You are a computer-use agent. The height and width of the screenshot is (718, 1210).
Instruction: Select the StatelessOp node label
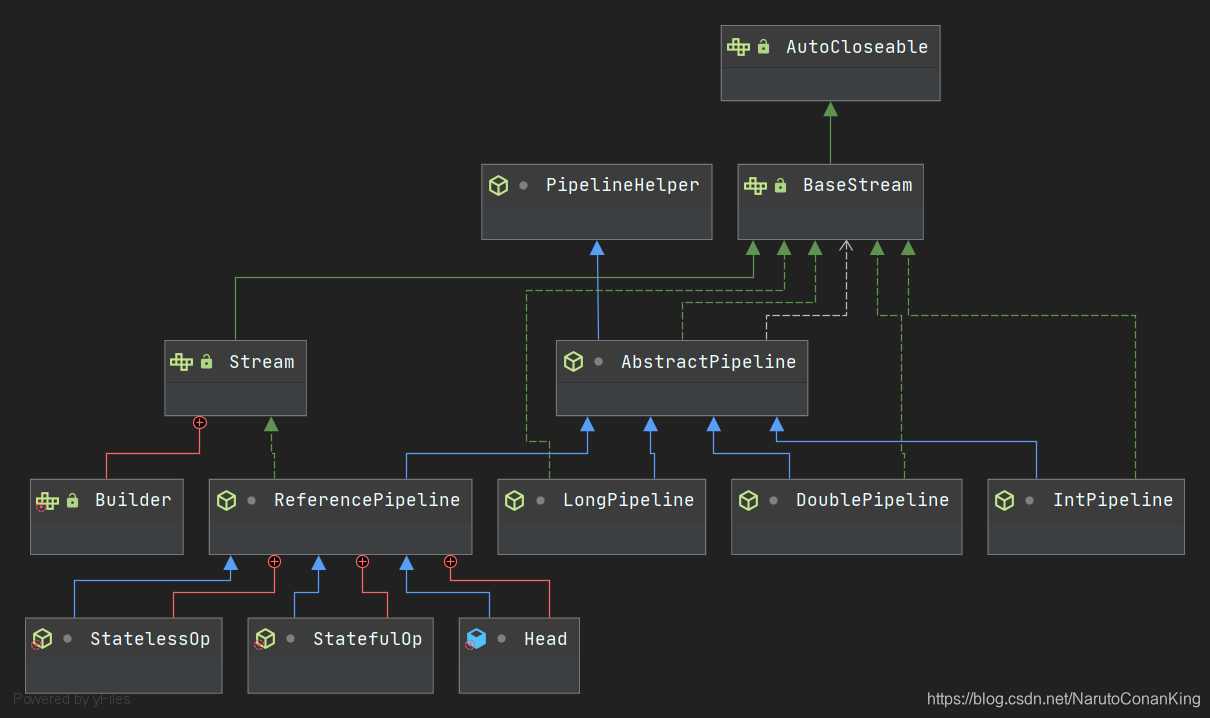150,639
